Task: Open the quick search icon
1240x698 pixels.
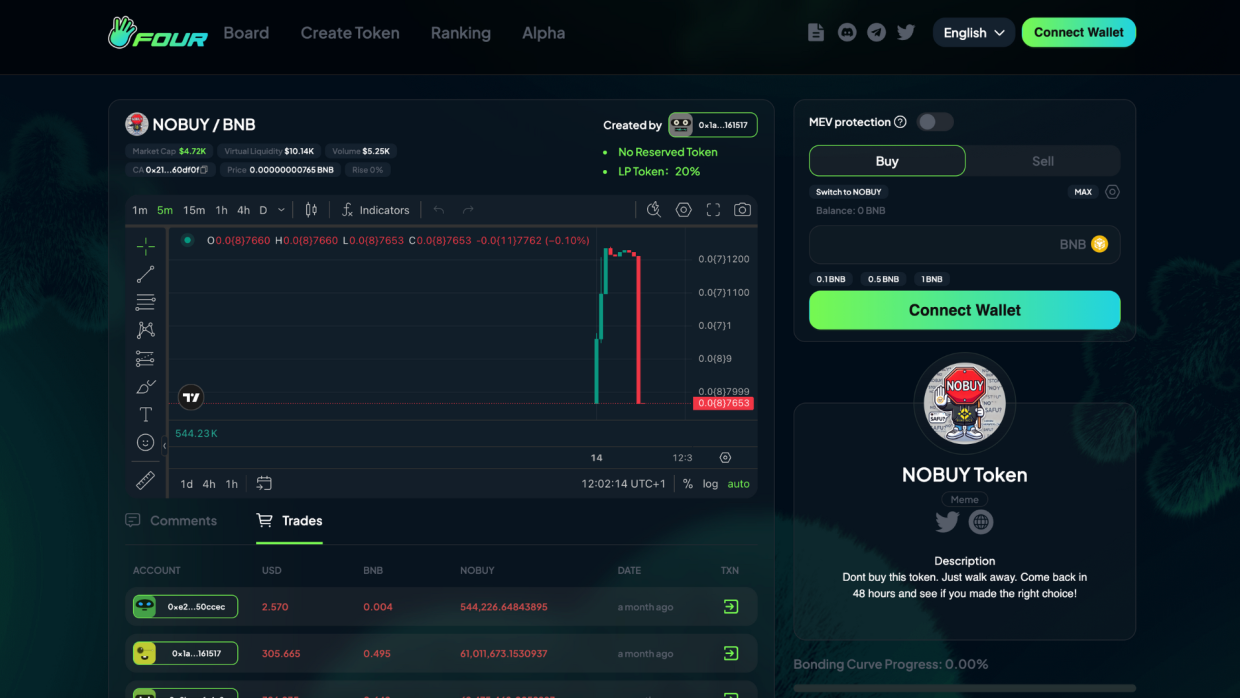Action: (654, 210)
